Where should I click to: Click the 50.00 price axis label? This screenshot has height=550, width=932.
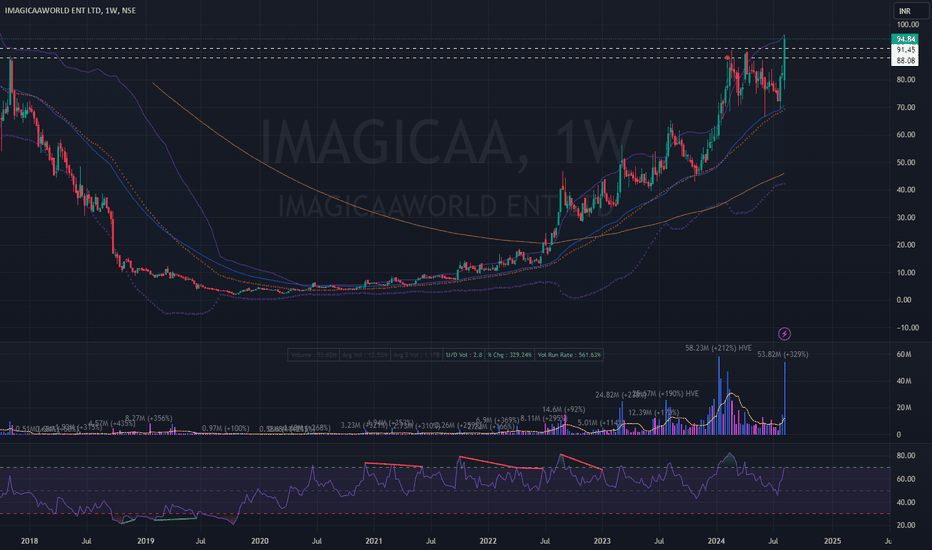[x=906, y=162]
